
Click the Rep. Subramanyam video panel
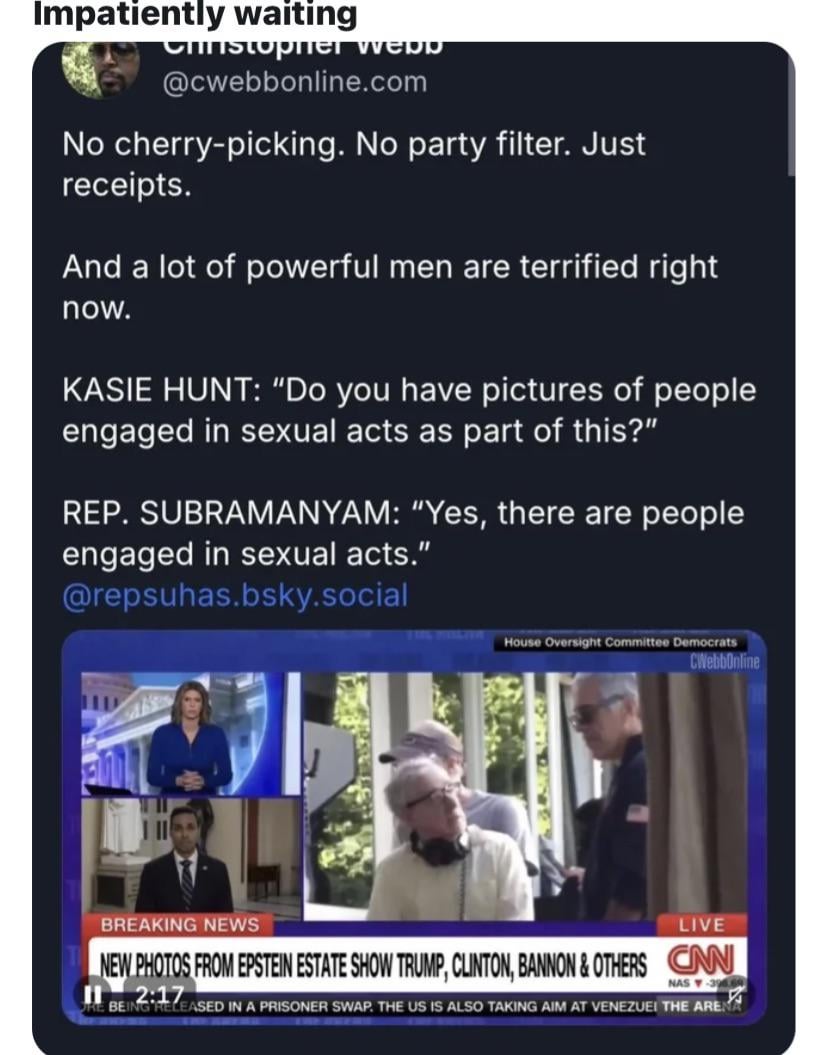click(x=191, y=859)
